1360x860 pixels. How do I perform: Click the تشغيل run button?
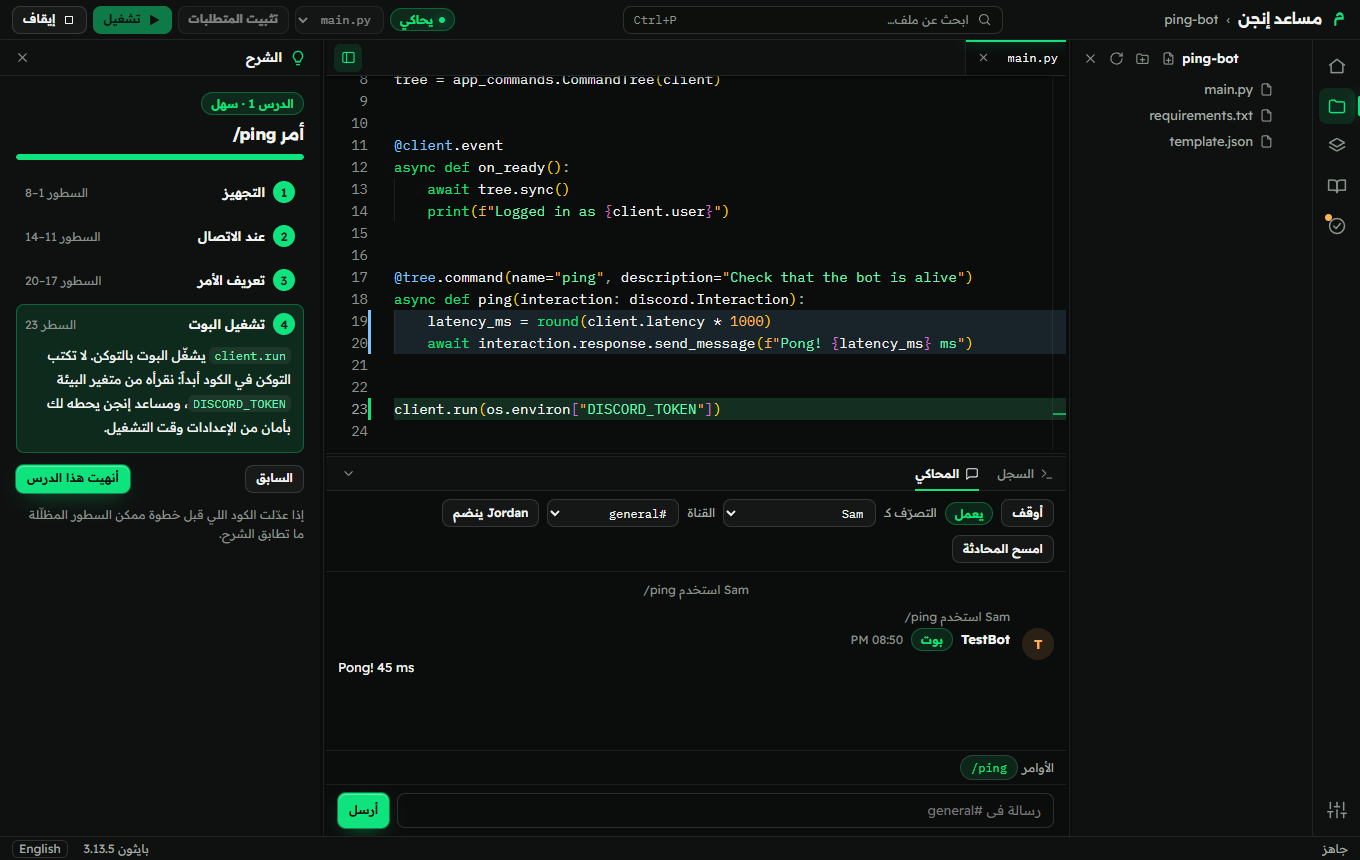tap(132, 20)
